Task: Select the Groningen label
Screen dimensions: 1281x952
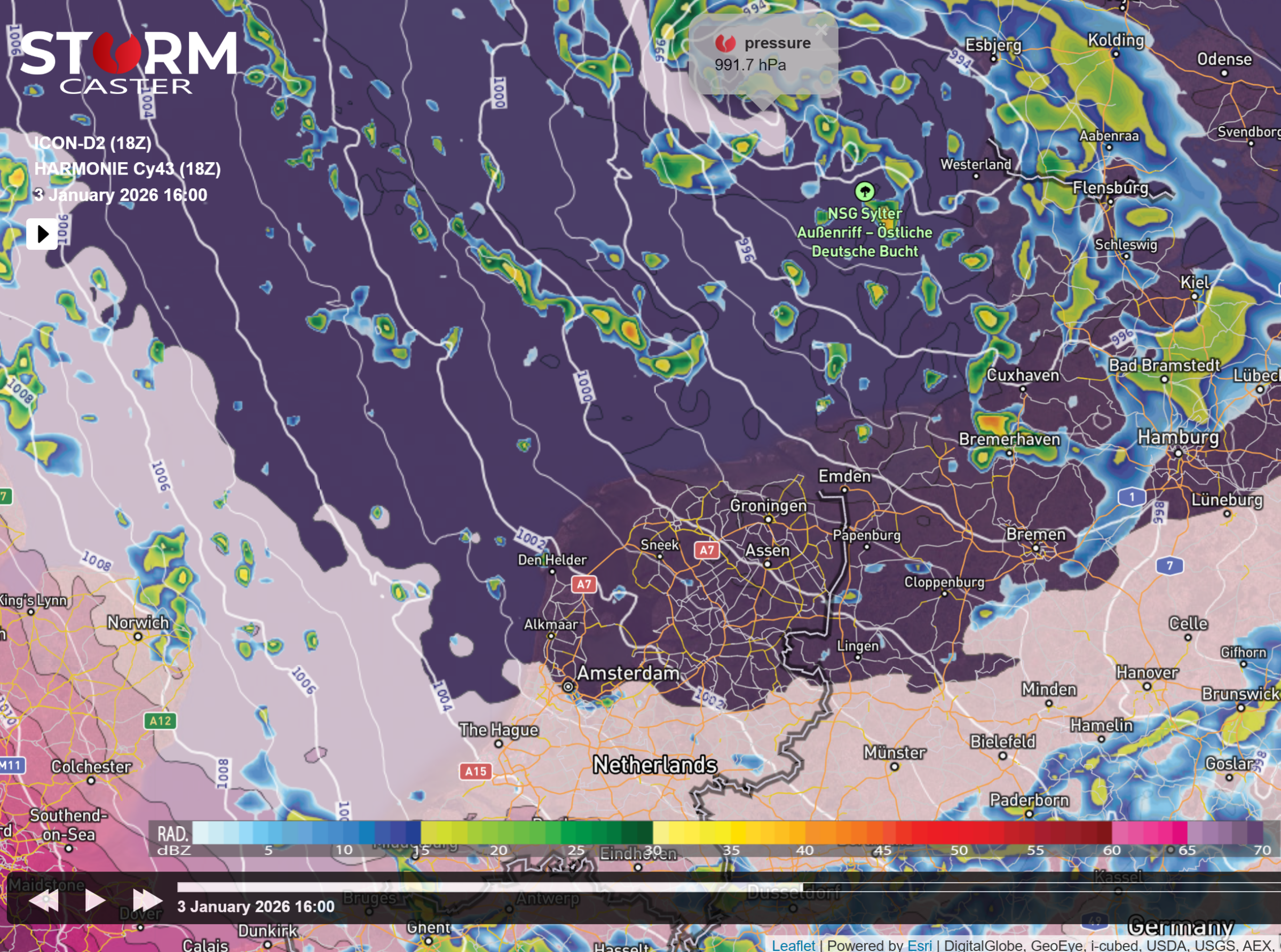Action: [x=768, y=505]
